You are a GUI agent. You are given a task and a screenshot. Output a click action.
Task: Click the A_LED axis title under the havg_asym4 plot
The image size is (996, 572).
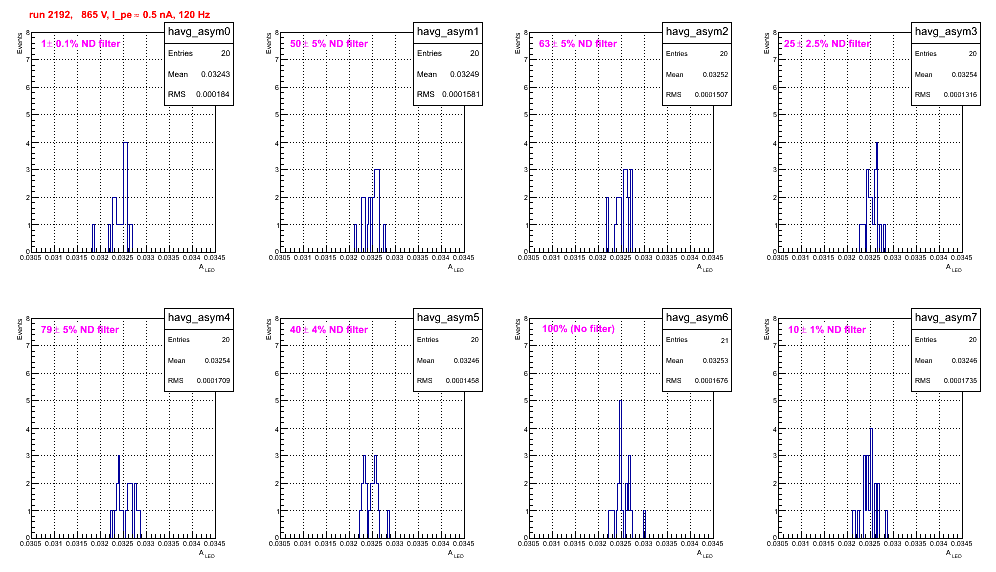206,554
